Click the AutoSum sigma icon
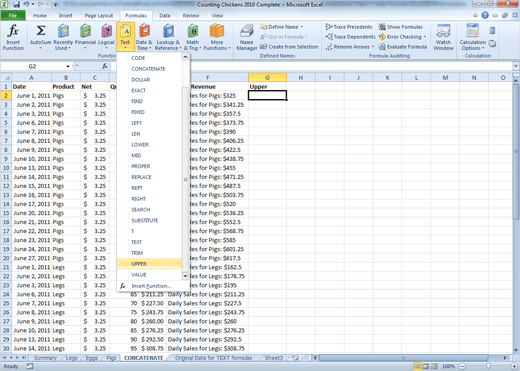This screenshot has width=520, height=371. (40, 31)
